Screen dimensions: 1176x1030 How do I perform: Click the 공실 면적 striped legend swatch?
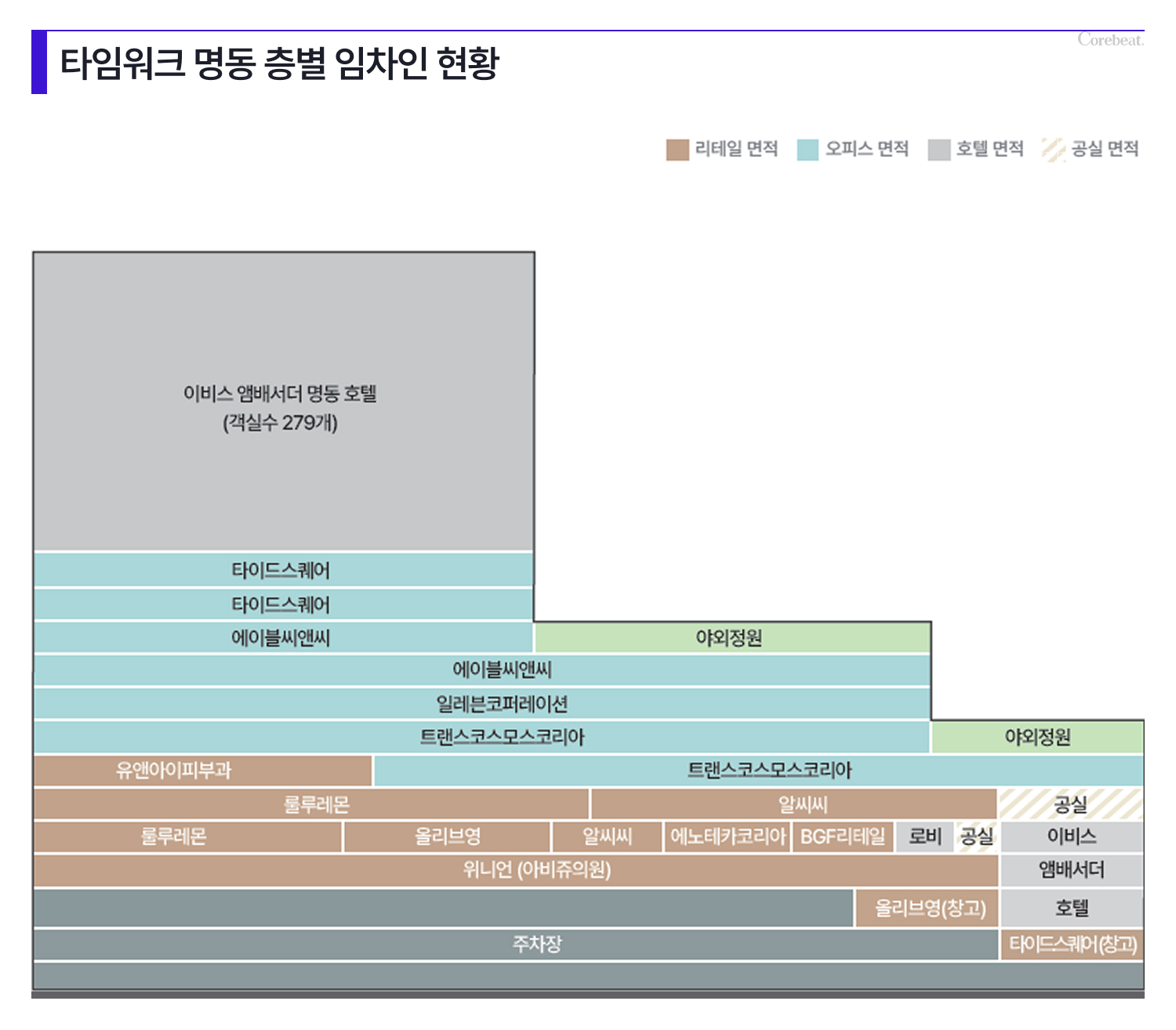tap(1054, 150)
